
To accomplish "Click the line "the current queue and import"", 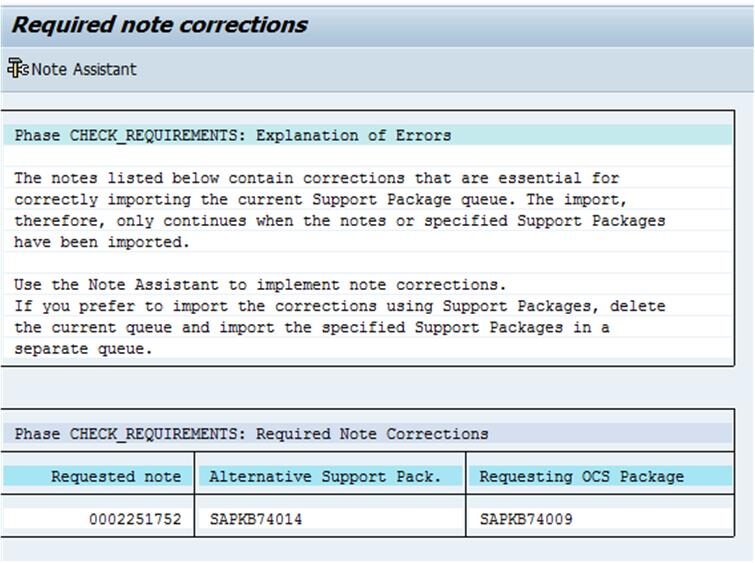I will click(x=310, y=327).
